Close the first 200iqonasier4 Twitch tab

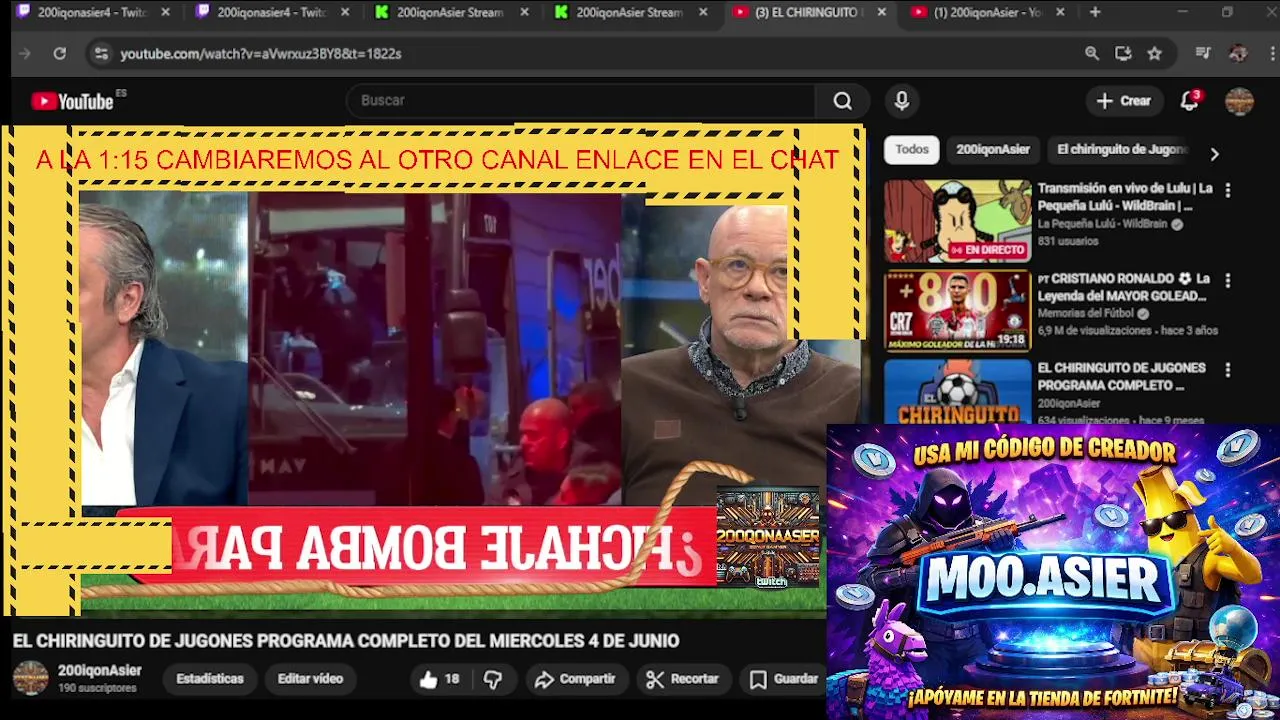tap(165, 12)
